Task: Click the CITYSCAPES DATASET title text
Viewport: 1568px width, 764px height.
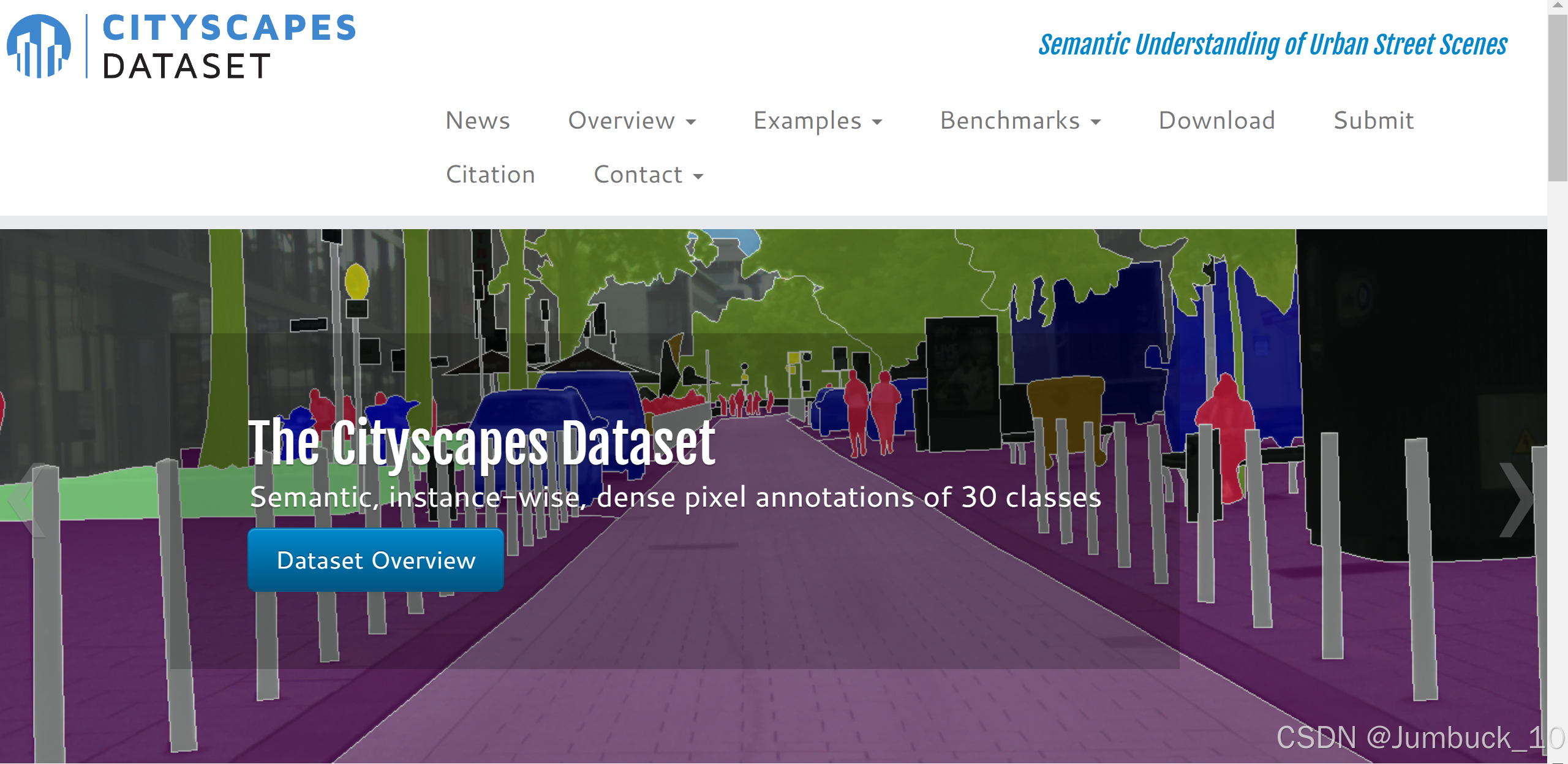Action: (x=228, y=47)
